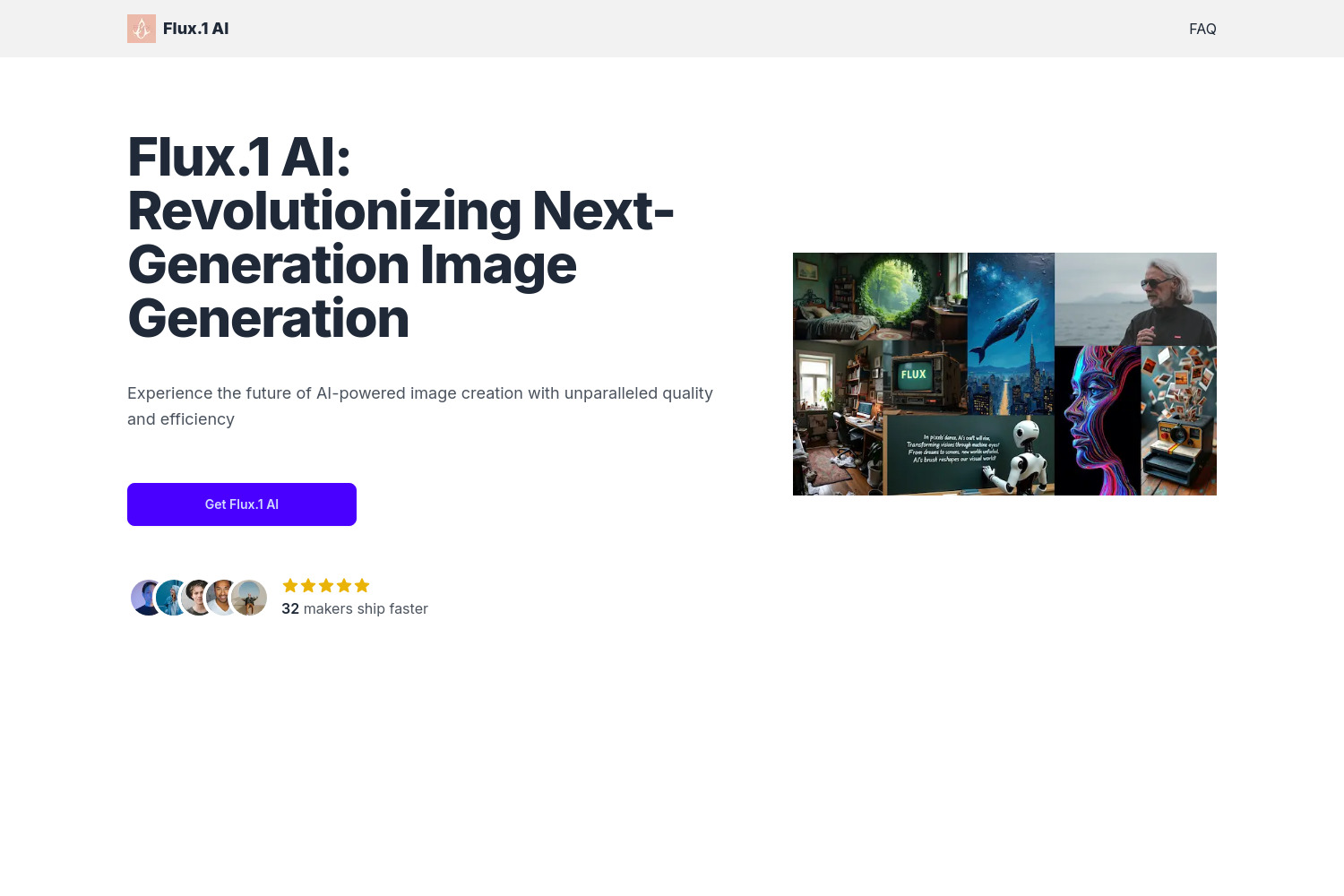The image size is (1344, 896).
Task: Select the '32 makers ship faster' text
Action: [x=355, y=608]
